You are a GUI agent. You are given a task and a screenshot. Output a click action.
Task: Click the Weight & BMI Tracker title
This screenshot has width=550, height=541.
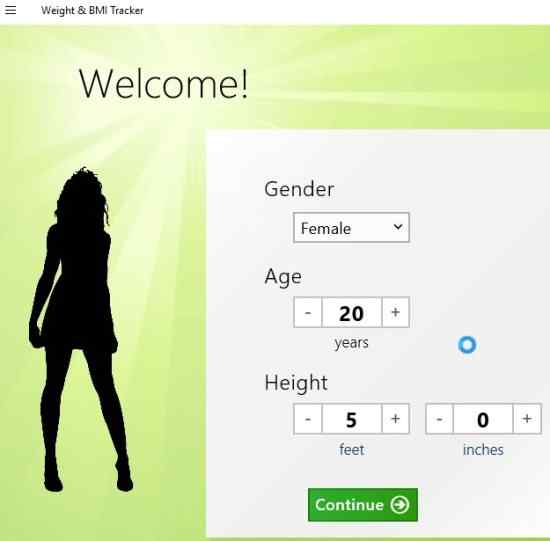click(92, 11)
